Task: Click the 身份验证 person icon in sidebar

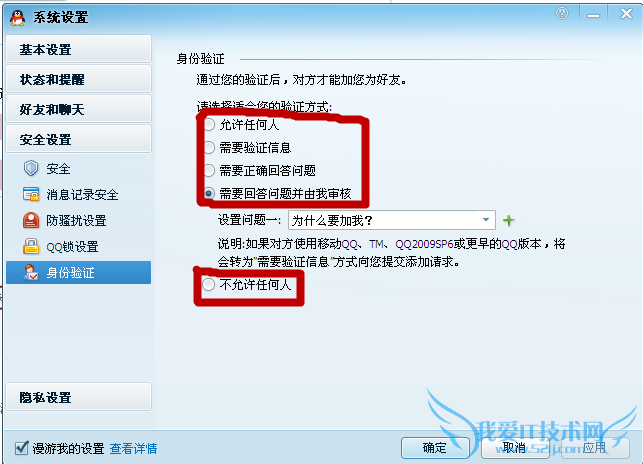Action: coord(31,272)
